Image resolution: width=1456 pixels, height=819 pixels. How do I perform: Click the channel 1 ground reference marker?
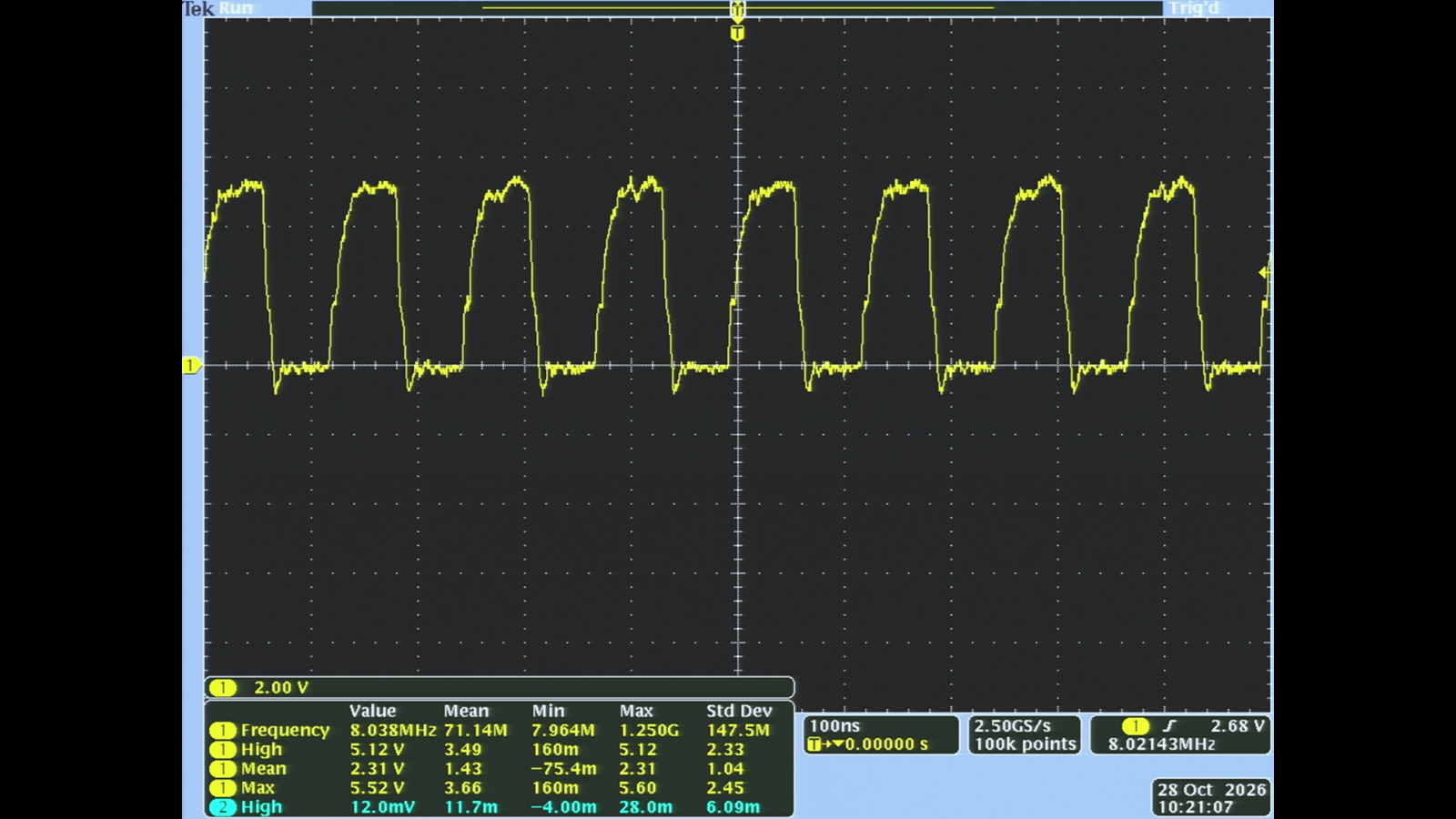click(x=190, y=366)
